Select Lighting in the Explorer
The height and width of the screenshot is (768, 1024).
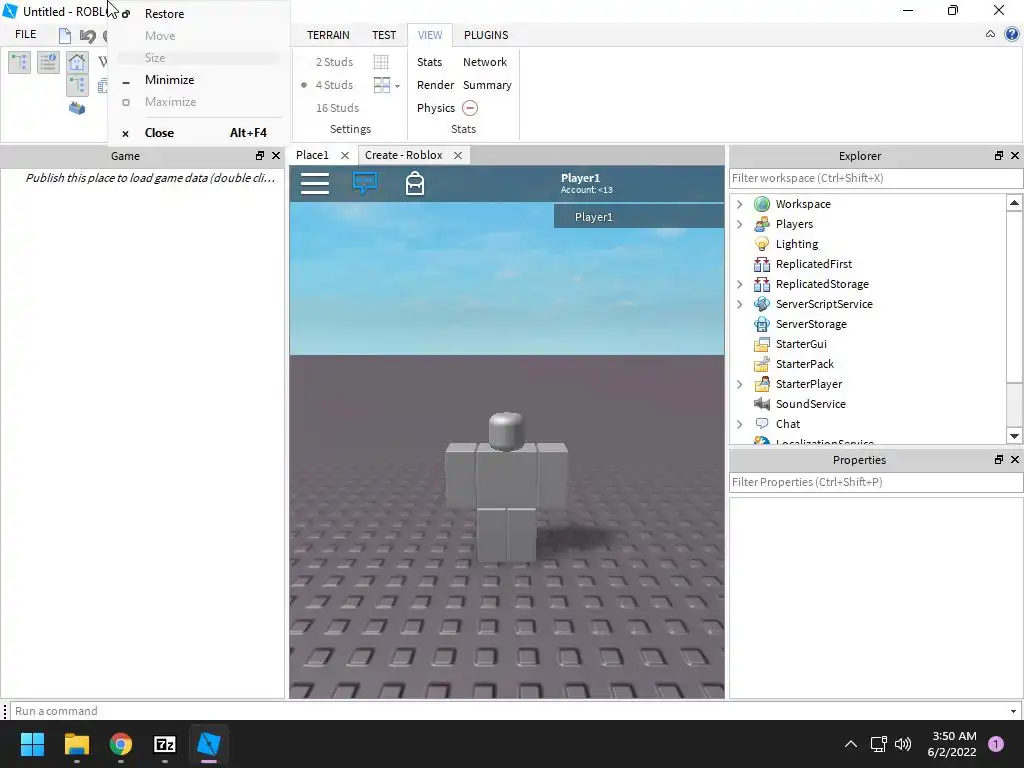click(797, 244)
